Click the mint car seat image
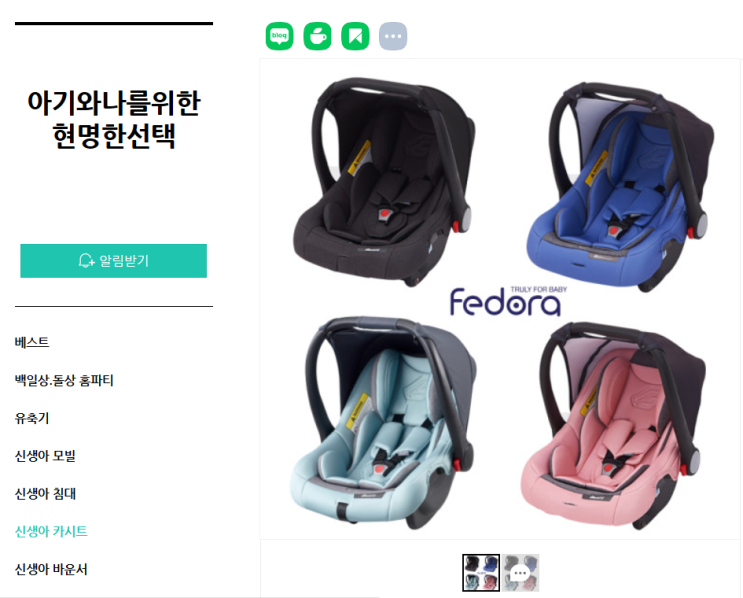The width and height of the screenshot is (743, 598). point(382,423)
